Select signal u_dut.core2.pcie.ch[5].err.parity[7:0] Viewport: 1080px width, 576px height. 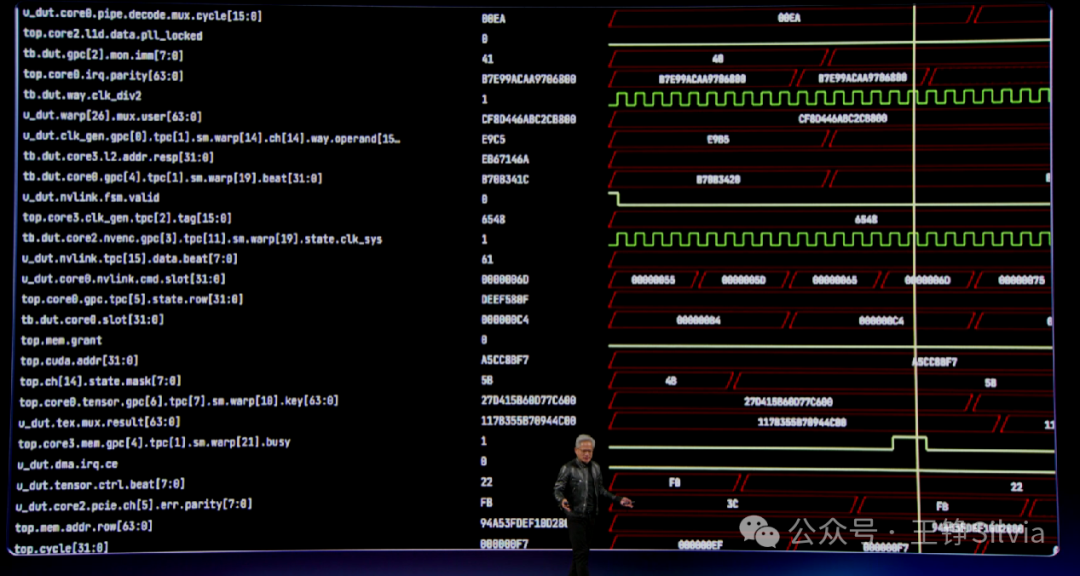click(x=134, y=505)
